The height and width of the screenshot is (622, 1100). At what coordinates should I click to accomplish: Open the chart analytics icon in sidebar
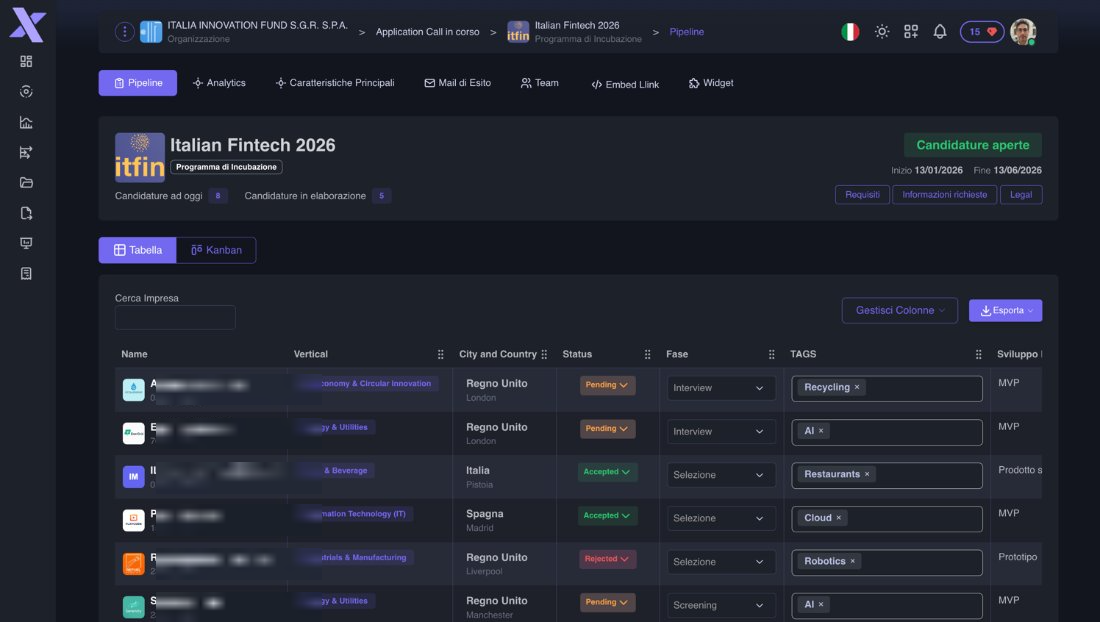pyautogui.click(x=26, y=122)
